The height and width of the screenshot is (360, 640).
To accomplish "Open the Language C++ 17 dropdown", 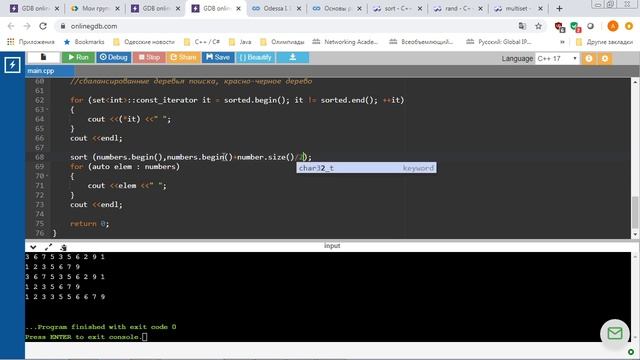I will click(x=557, y=58).
